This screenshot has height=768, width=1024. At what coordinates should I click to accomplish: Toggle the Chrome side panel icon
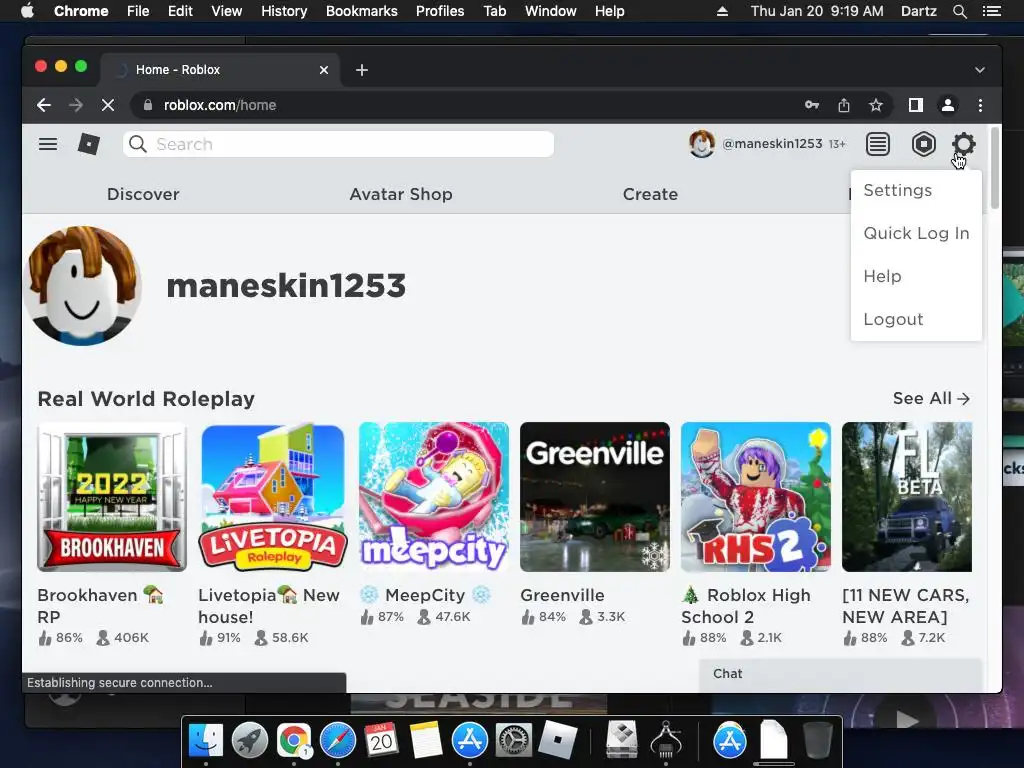click(x=916, y=105)
